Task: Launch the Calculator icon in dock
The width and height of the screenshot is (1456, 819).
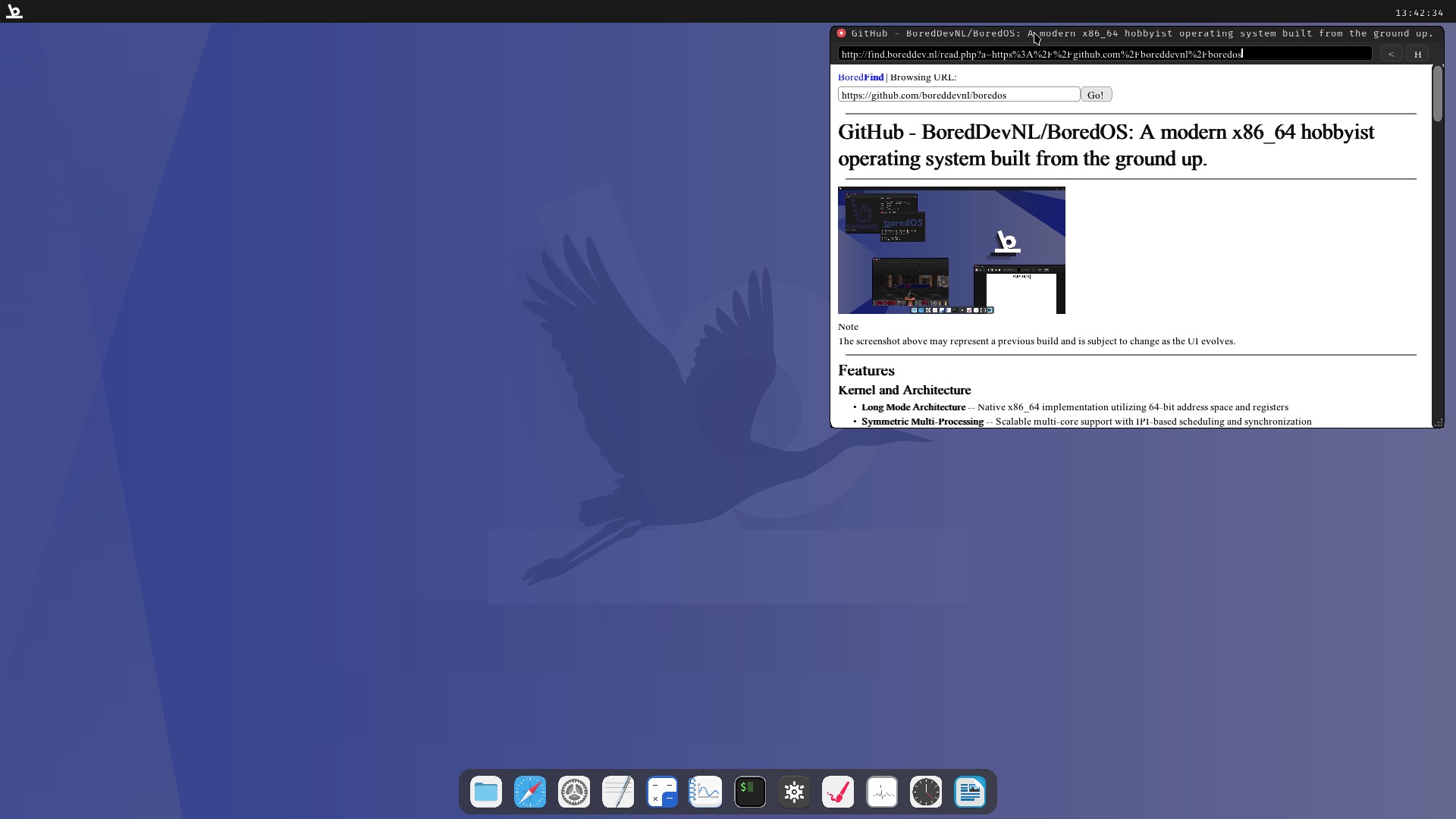Action: point(662,792)
